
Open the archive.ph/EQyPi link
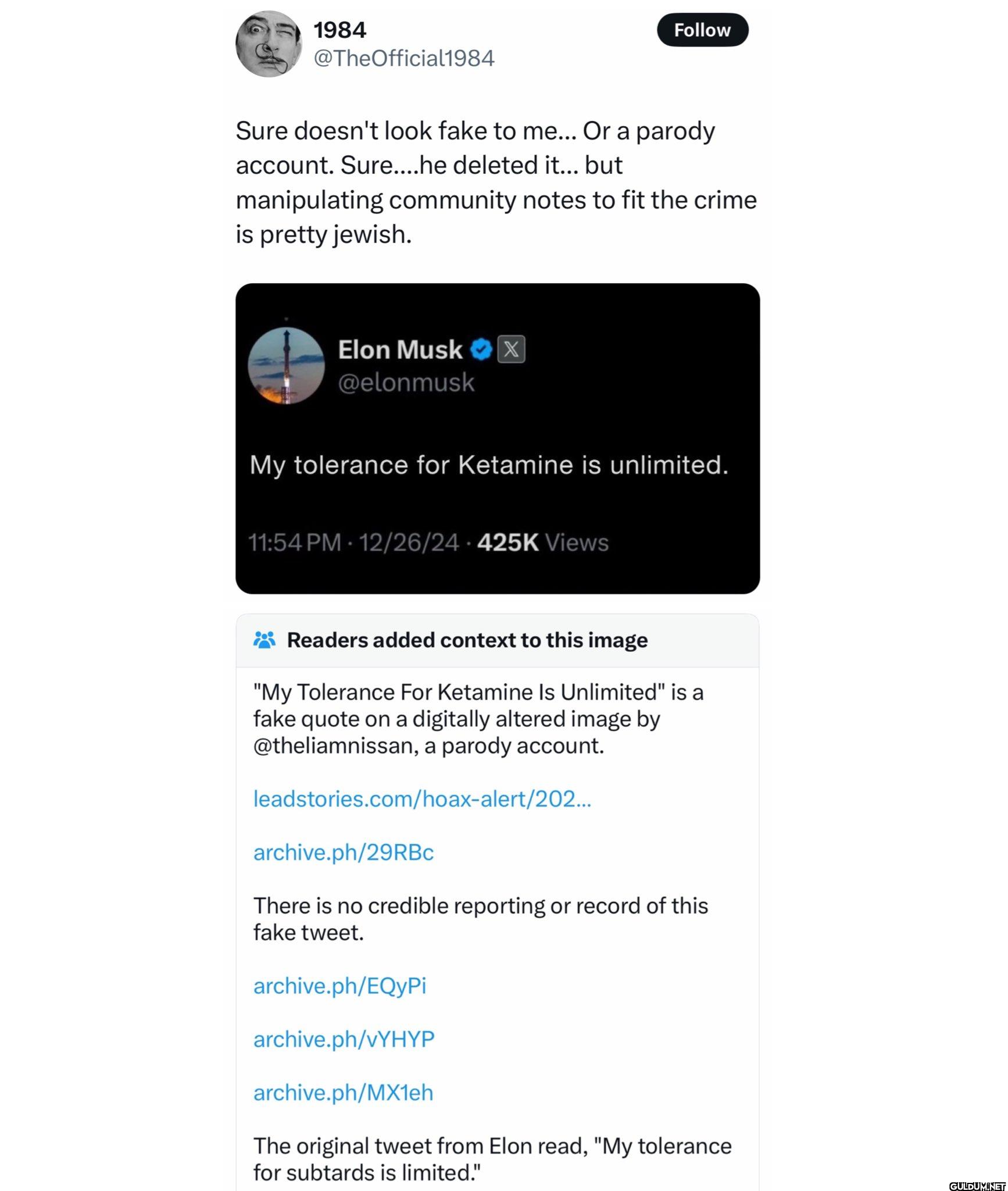coord(339,986)
